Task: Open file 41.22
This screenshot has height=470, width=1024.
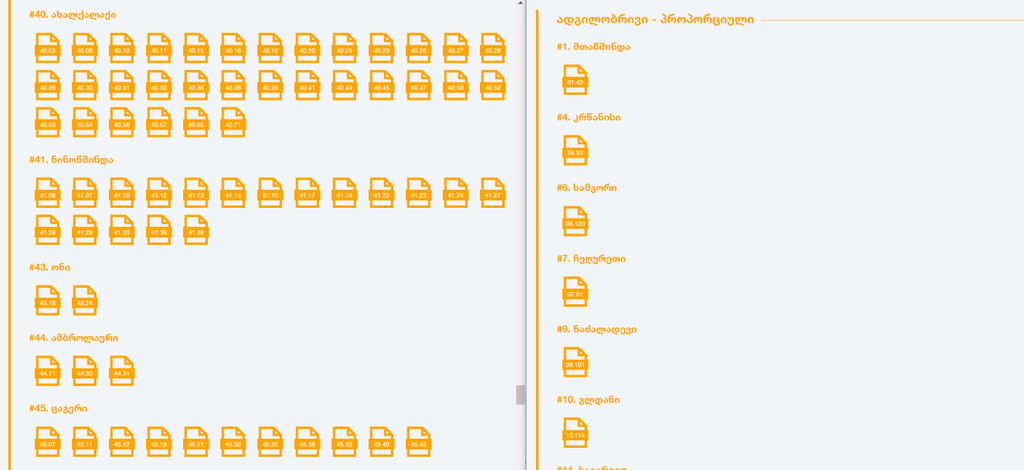Action: pyautogui.click(x=382, y=193)
